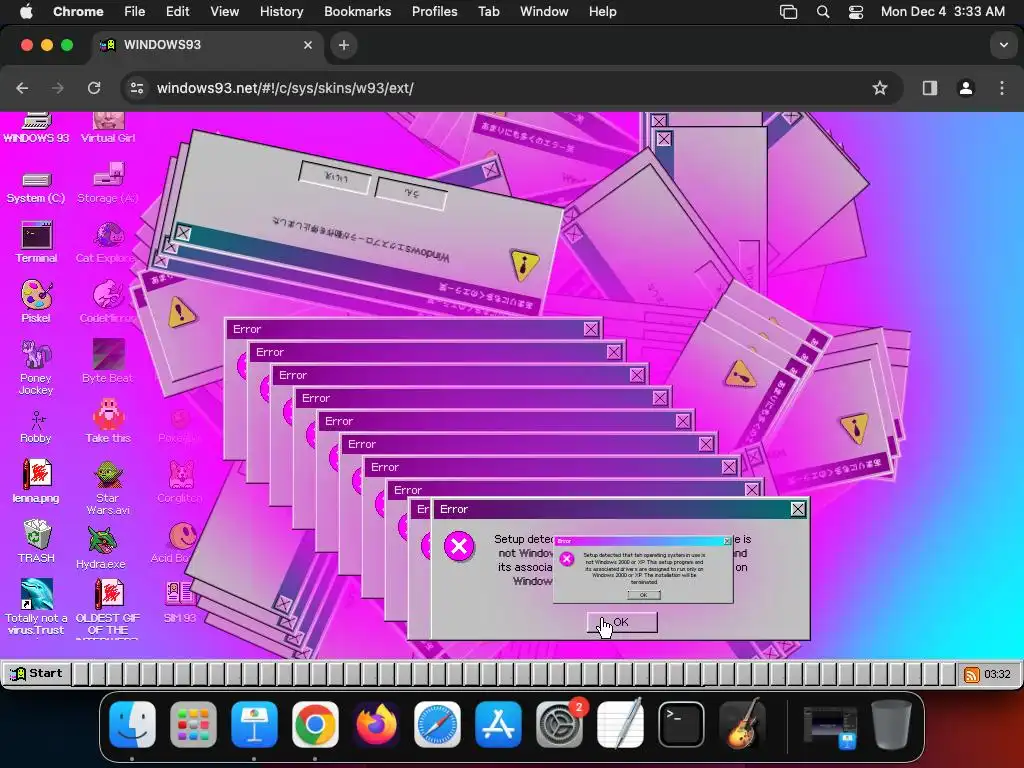Click the taskbar clock showing 03:32
The height and width of the screenshot is (768, 1024).
(x=997, y=674)
